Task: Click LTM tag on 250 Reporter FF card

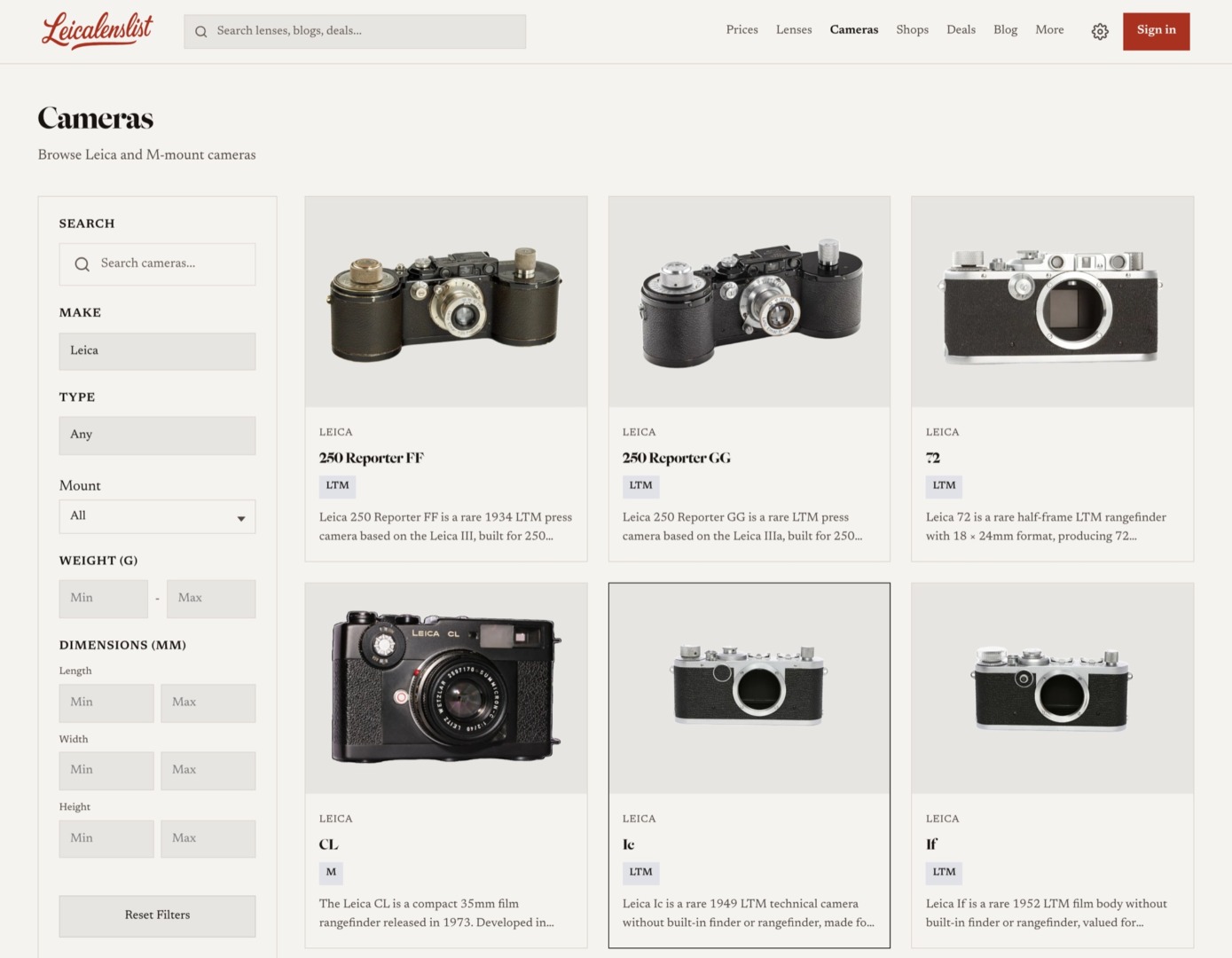Action: [x=337, y=486]
